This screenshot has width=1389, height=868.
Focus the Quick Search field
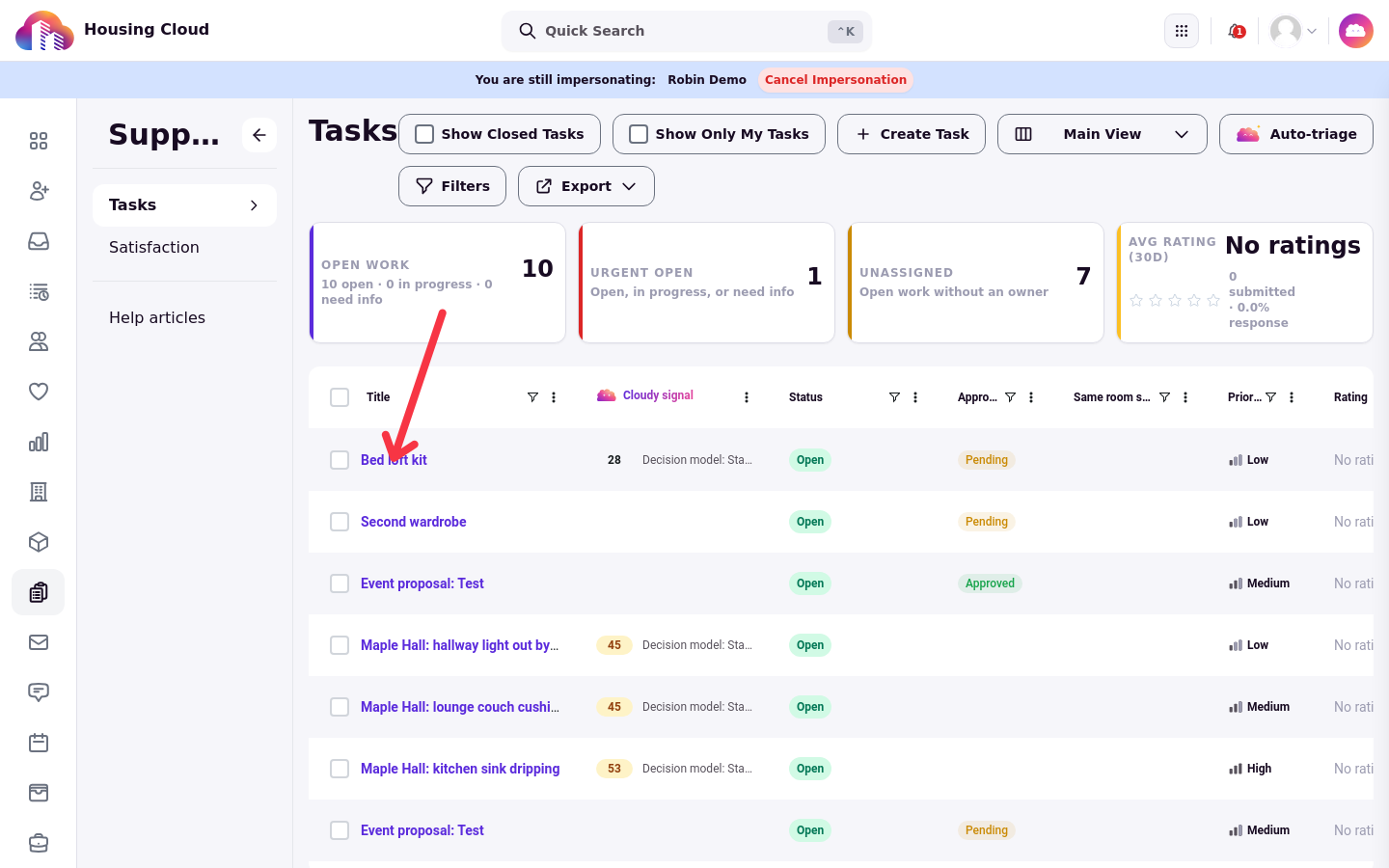687,31
